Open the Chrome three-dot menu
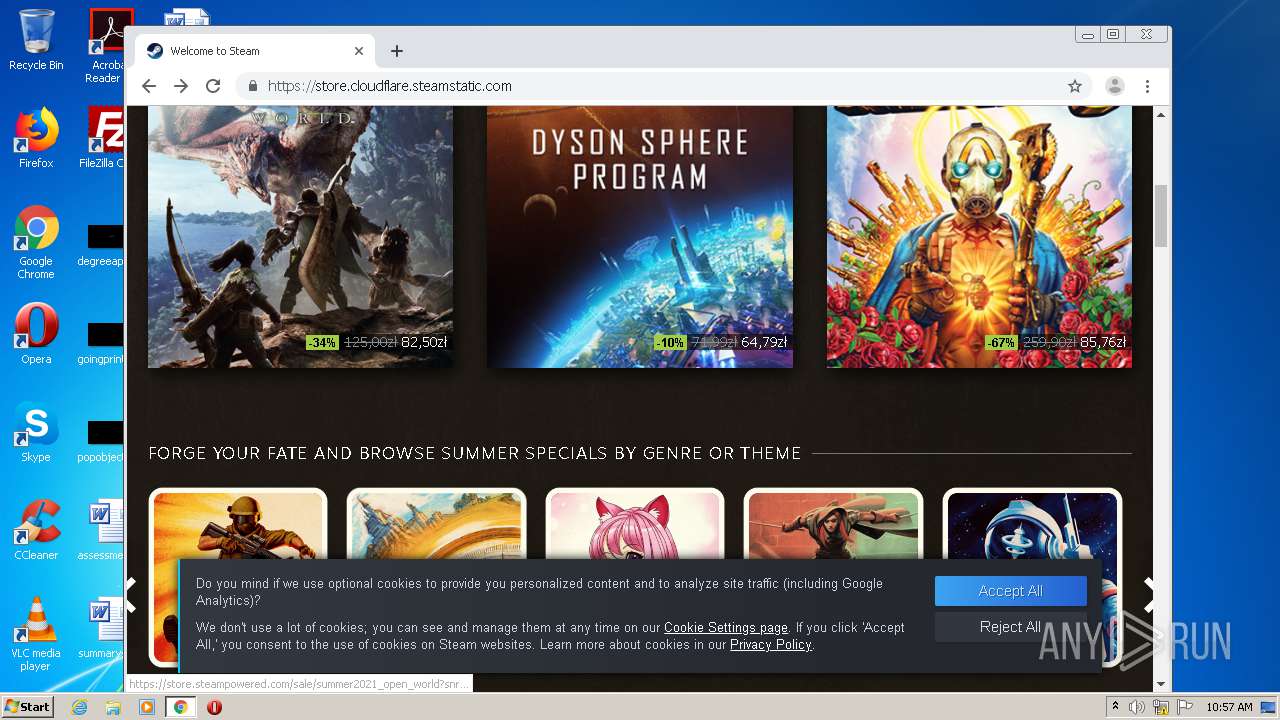Viewport: 1280px width, 720px height. pos(1147,86)
